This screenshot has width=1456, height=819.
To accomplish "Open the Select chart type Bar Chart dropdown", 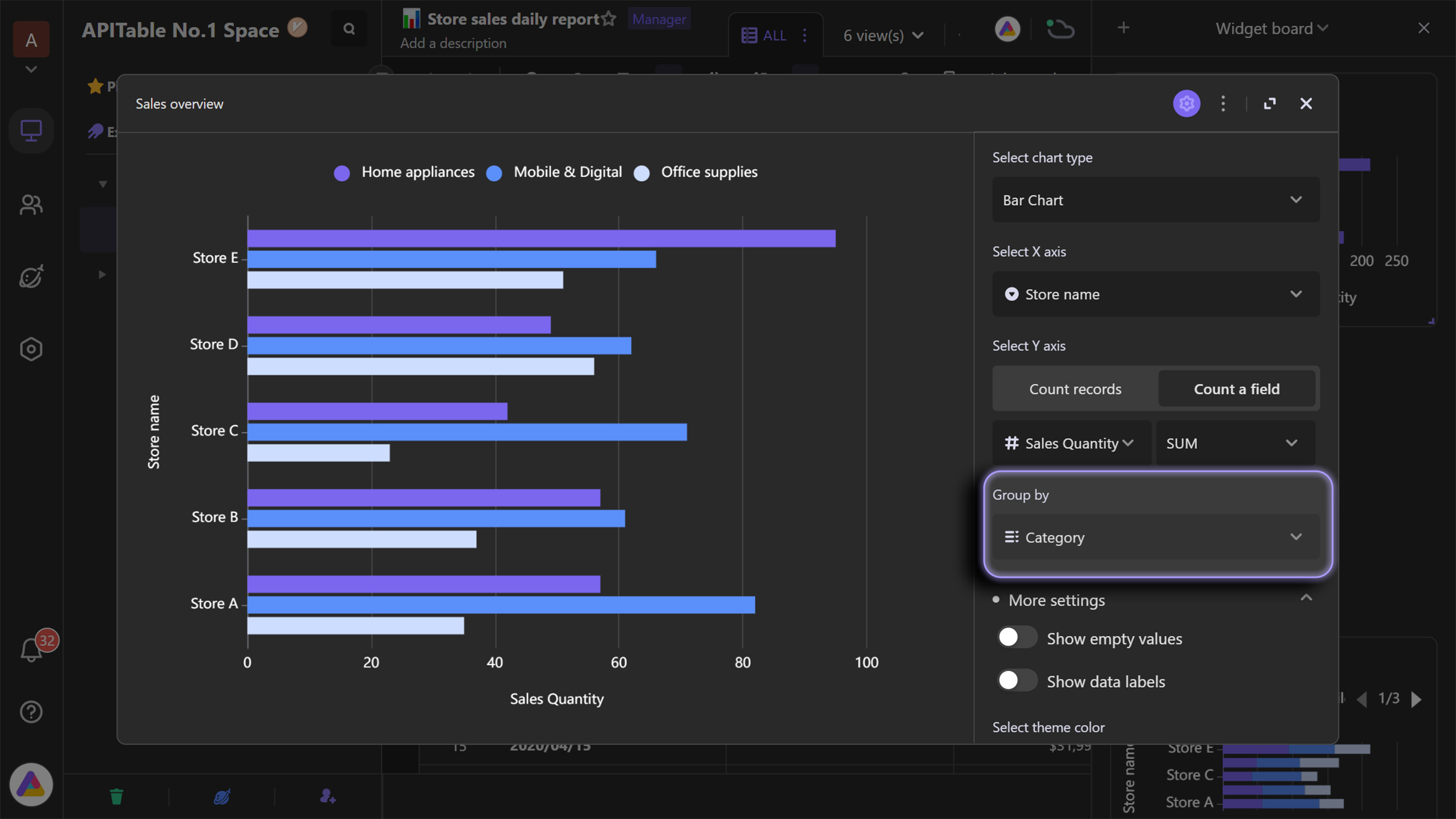I will pyautogui.click(x=1155, y=200).
